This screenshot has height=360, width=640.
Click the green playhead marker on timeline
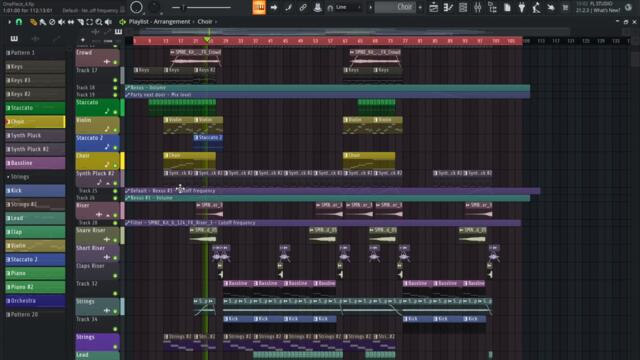point(207,40)
